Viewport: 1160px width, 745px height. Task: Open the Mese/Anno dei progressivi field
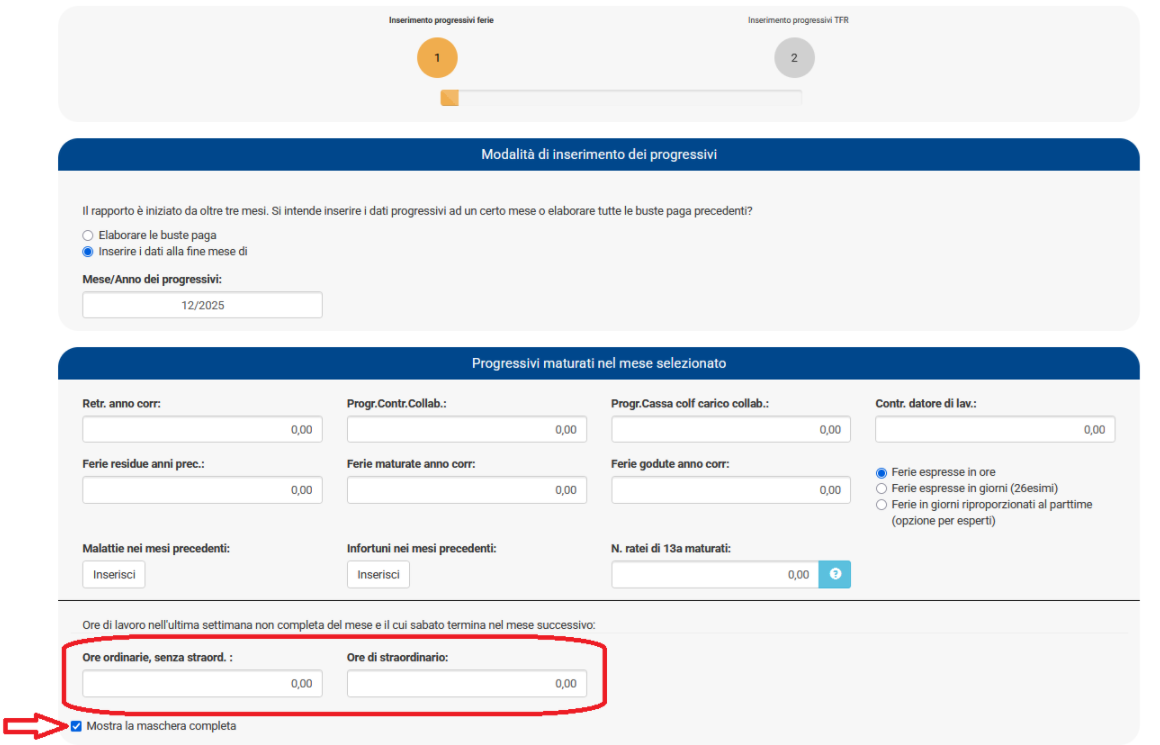pyautogui.click(x=202, y=305)
